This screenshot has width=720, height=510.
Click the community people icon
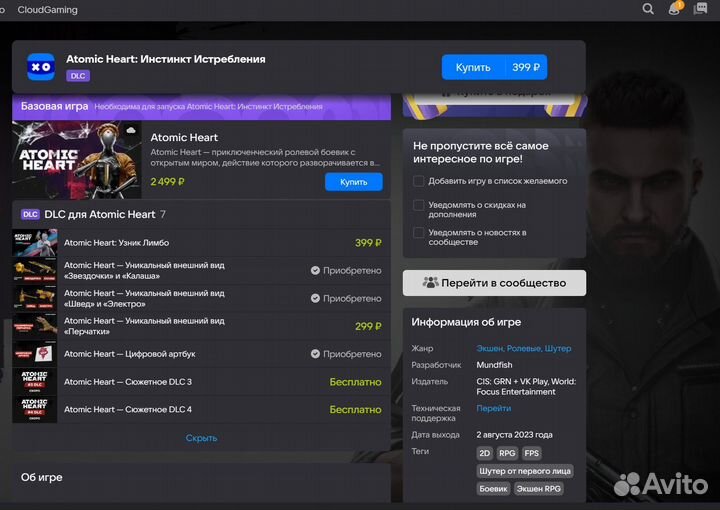point(431,283)
